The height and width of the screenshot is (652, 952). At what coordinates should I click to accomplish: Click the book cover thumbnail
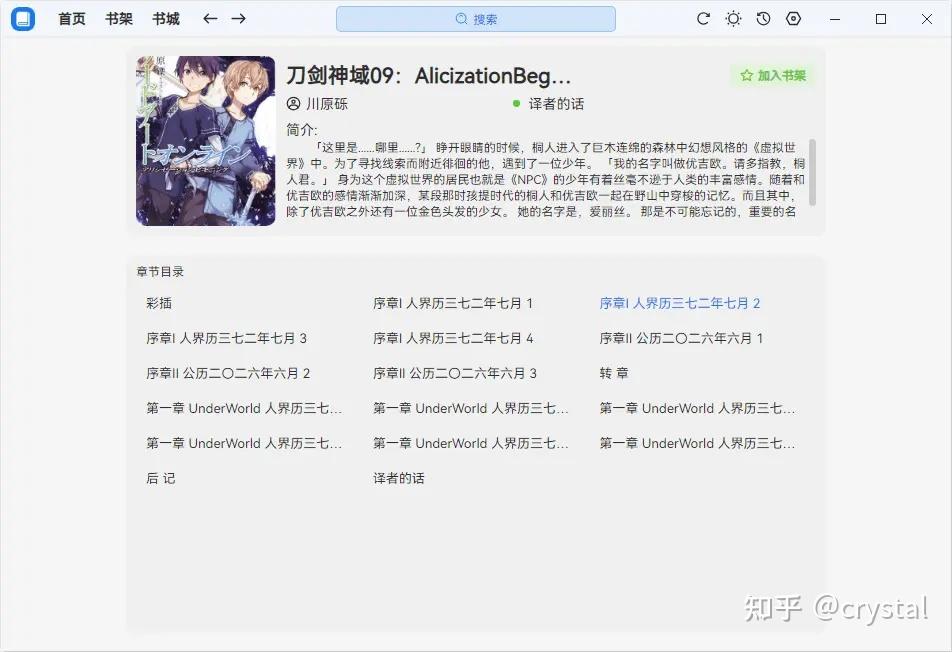tap(205, 140)
